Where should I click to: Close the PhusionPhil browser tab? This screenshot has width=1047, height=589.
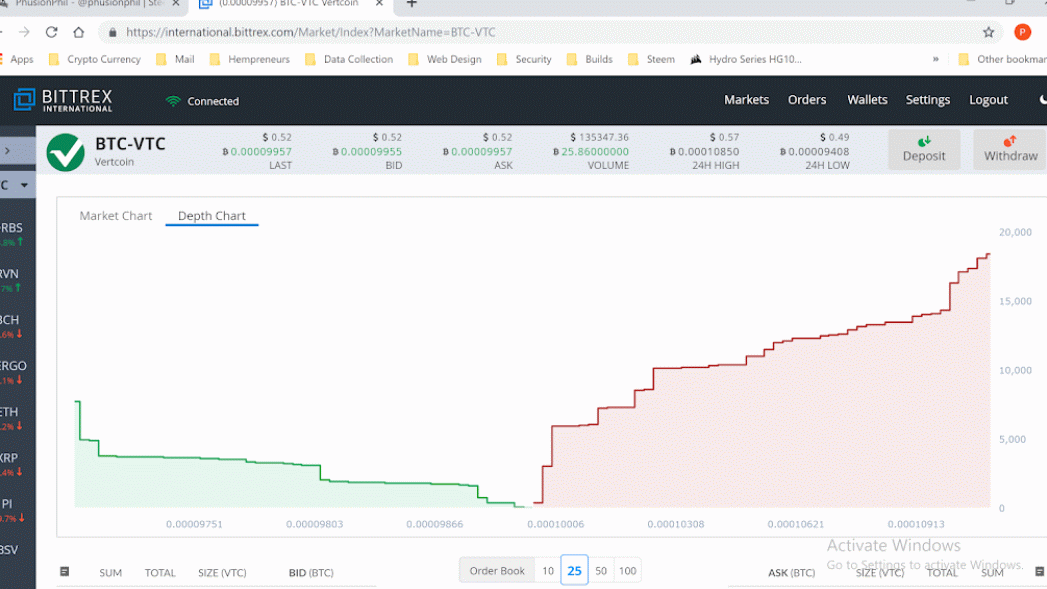176,3
